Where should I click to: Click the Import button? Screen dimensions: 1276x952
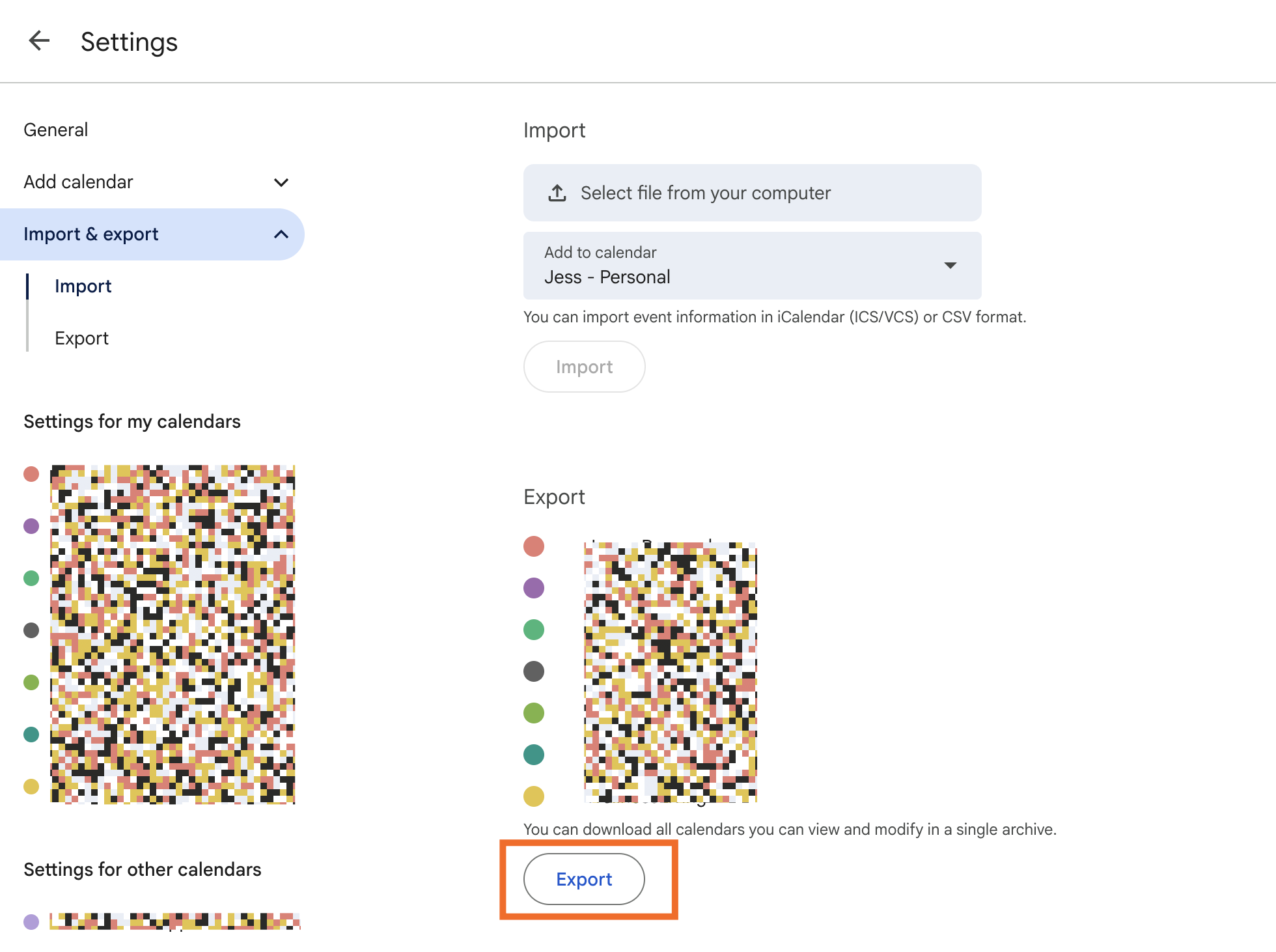(584, 367)
